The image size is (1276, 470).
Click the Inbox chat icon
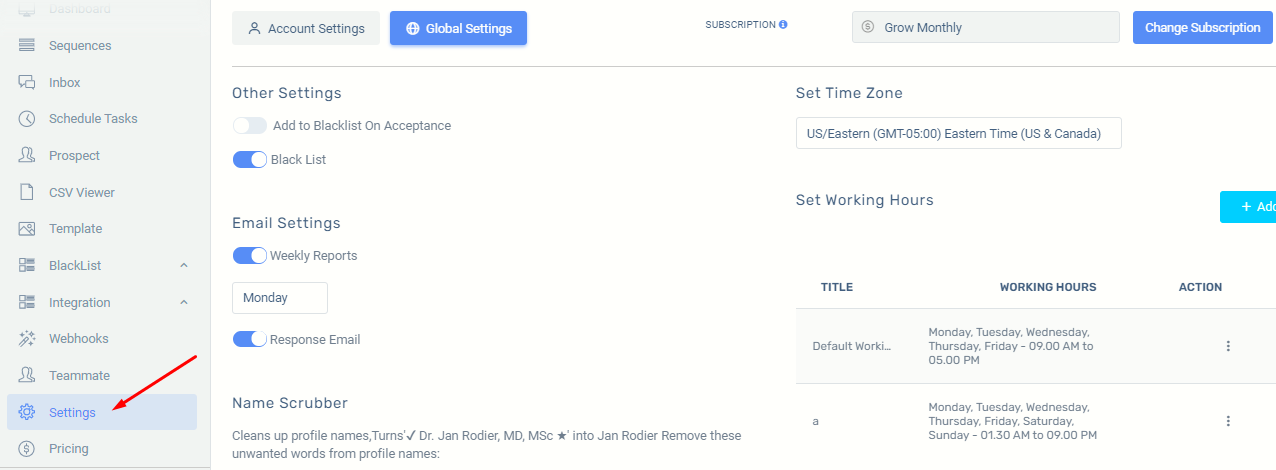coord(27,82)
